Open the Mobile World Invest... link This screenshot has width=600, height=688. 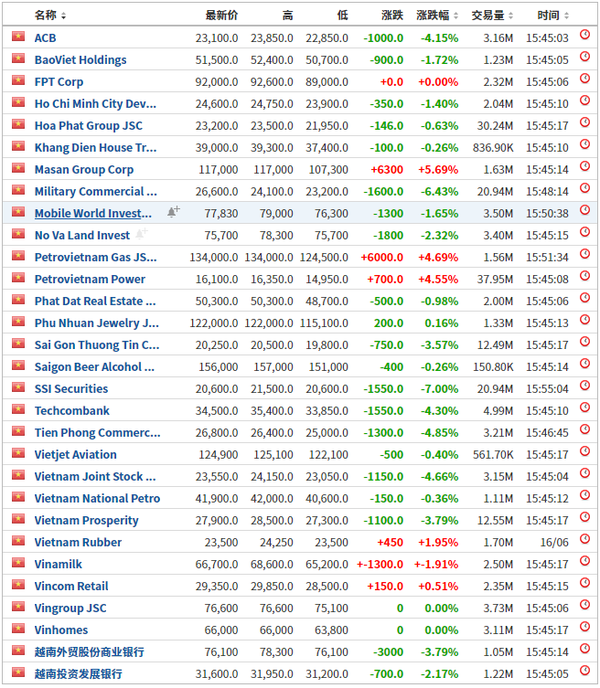(93, 213)
